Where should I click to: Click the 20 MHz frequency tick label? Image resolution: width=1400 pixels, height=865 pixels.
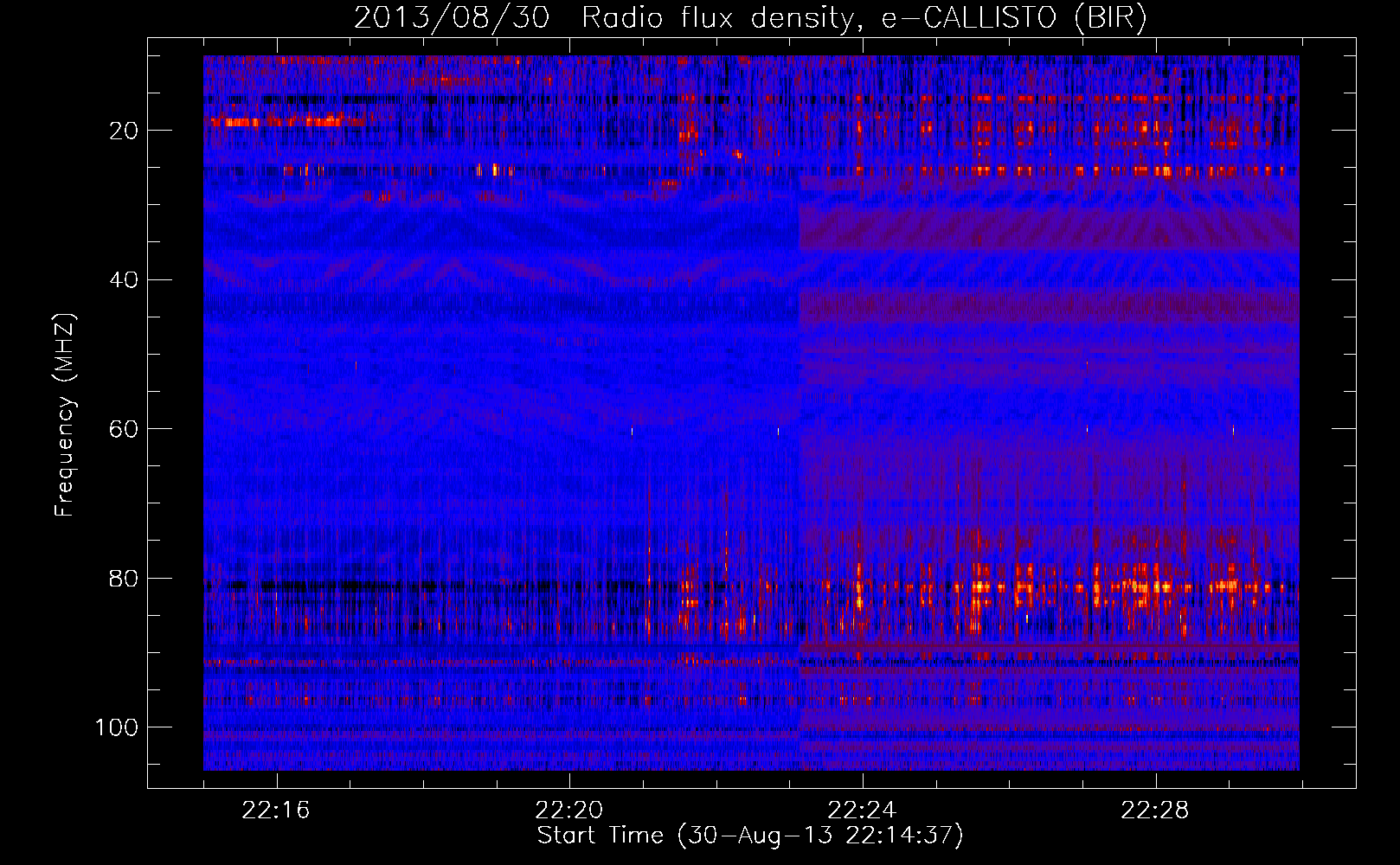[x=124, y=131]
